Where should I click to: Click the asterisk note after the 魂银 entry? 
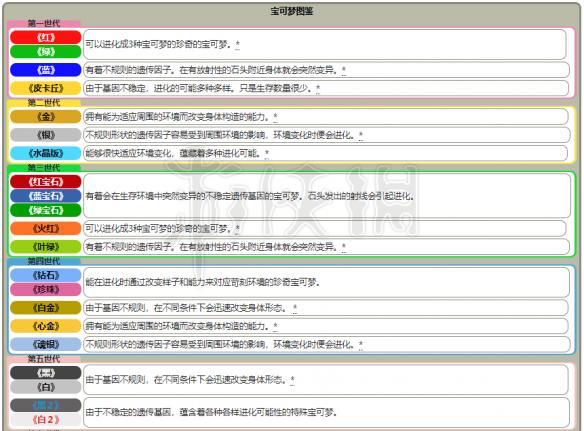361,344
